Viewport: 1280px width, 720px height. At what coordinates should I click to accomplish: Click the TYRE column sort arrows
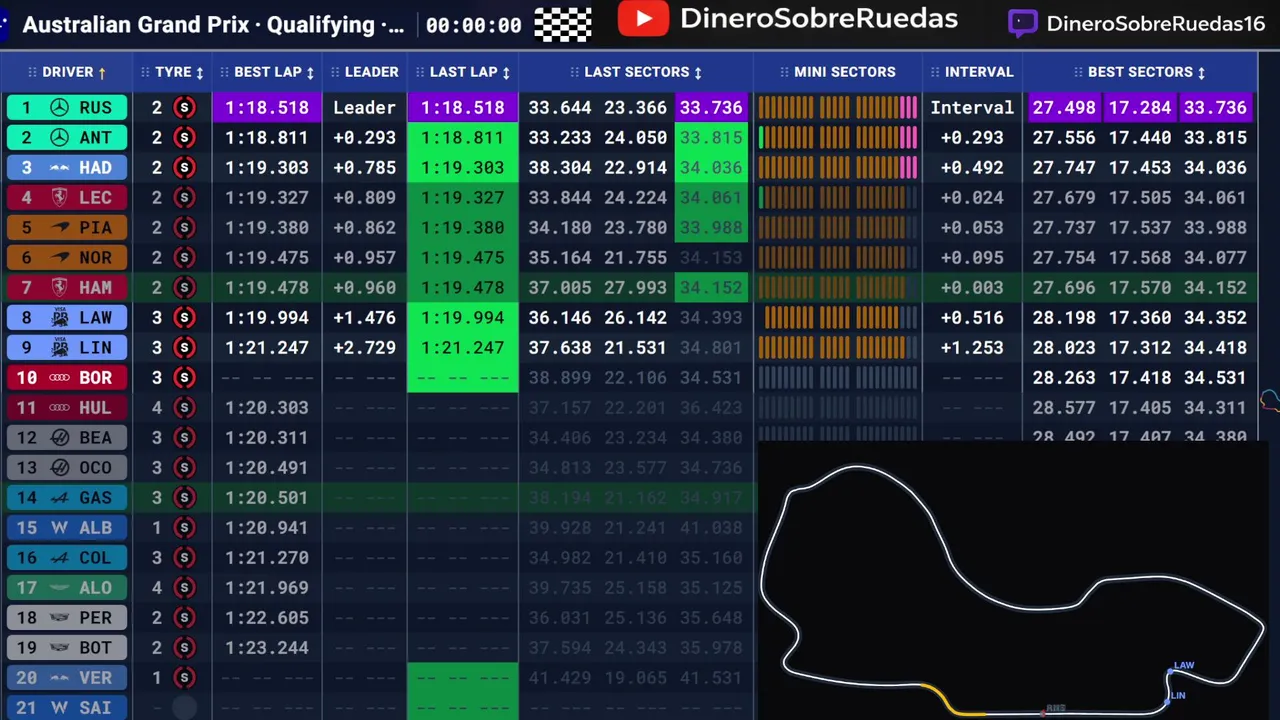pyautogui.click(x=199, y=73)
